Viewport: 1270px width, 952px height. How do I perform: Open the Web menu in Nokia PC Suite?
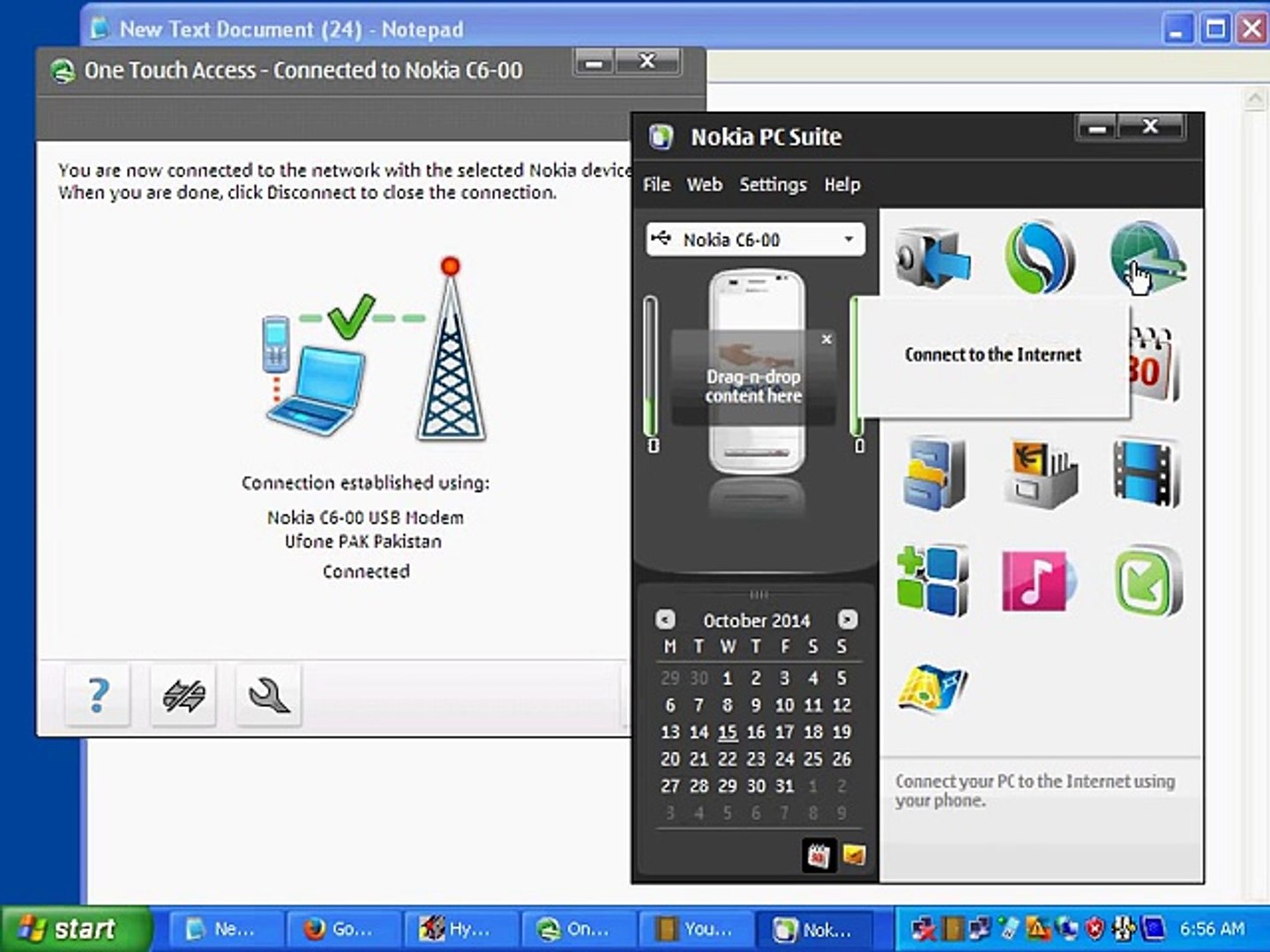click(x=705, y=184)
